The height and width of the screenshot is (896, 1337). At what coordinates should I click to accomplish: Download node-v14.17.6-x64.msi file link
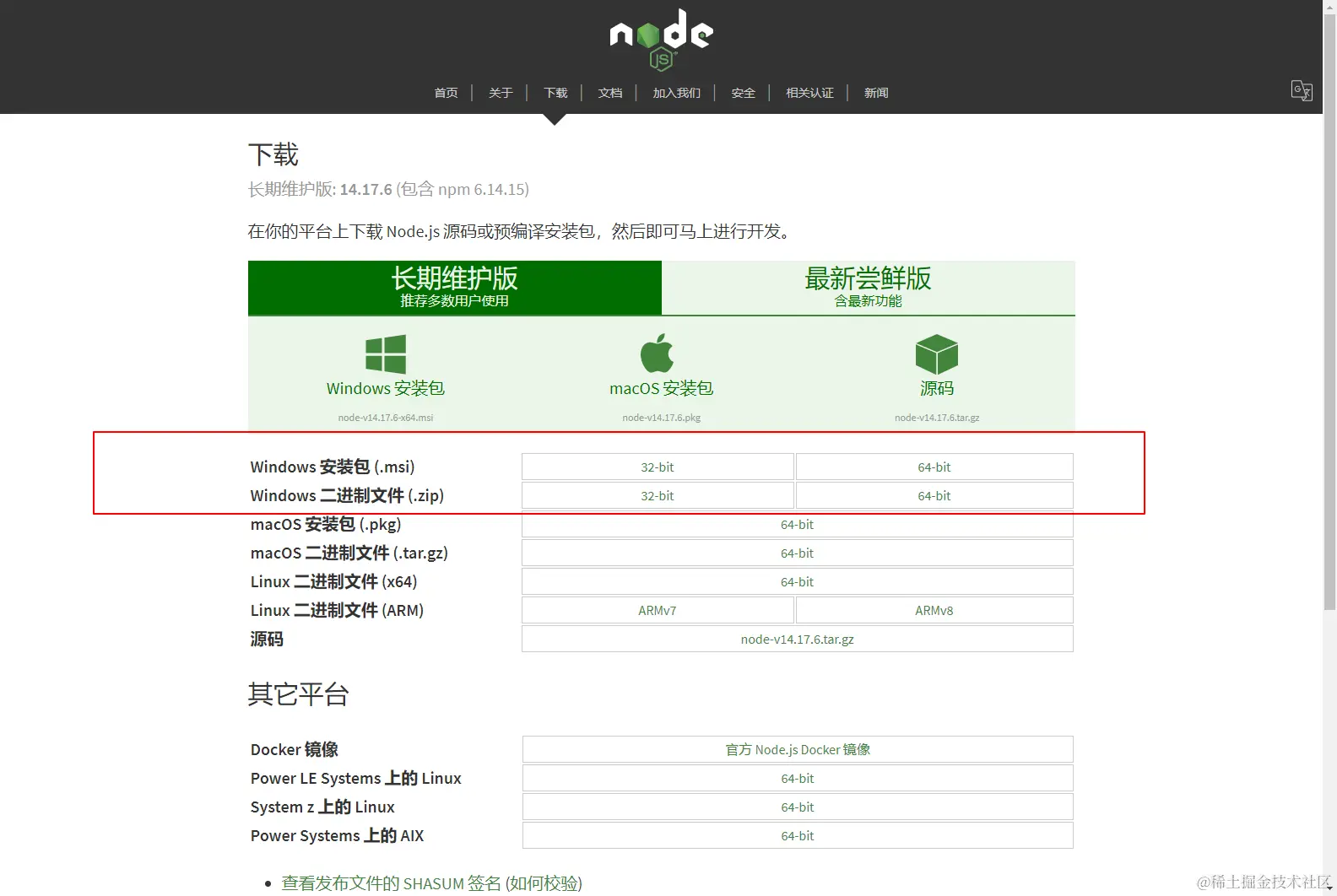pos(386,418)
